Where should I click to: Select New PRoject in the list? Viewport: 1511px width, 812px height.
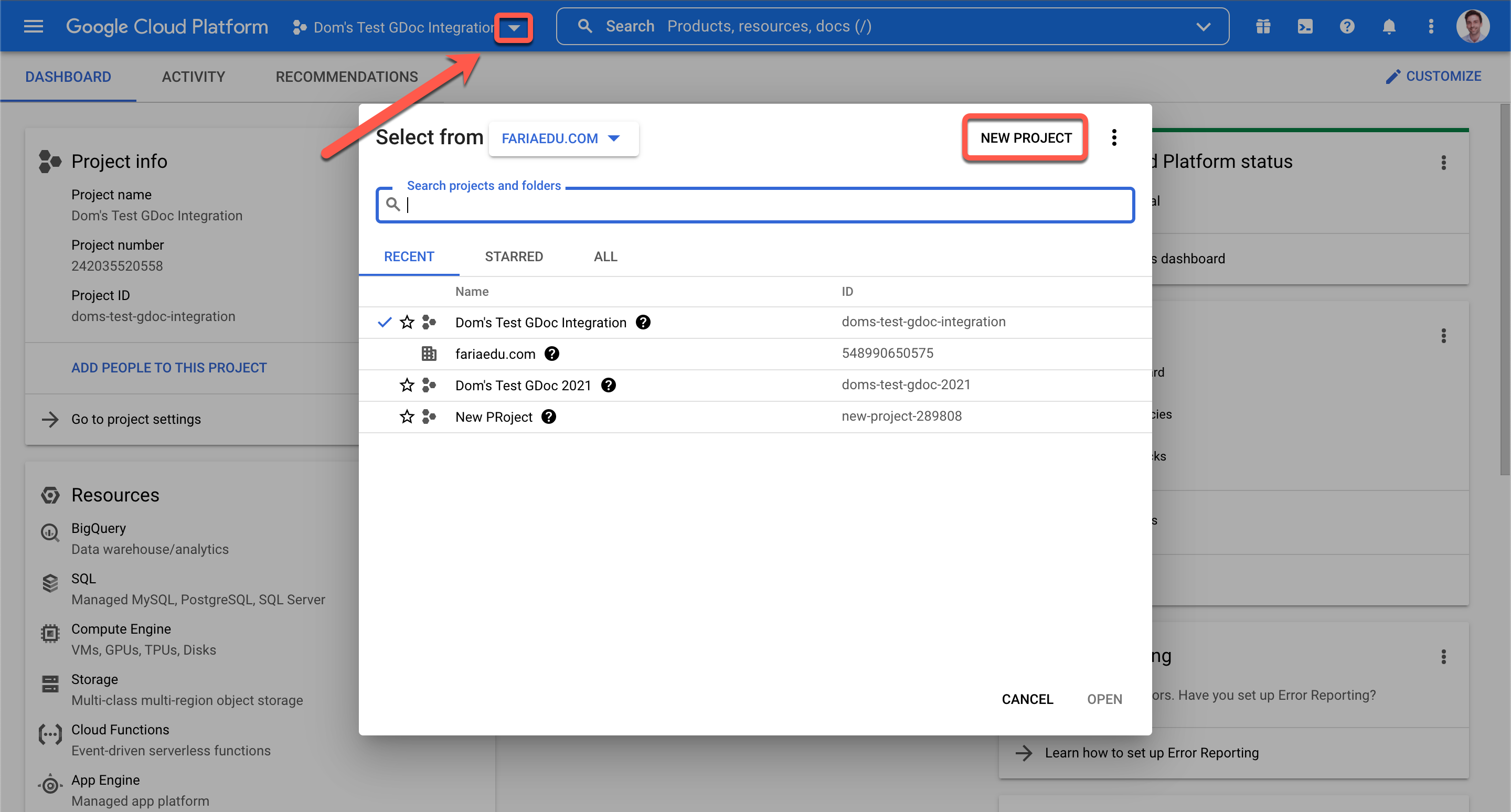coord(755,417)
